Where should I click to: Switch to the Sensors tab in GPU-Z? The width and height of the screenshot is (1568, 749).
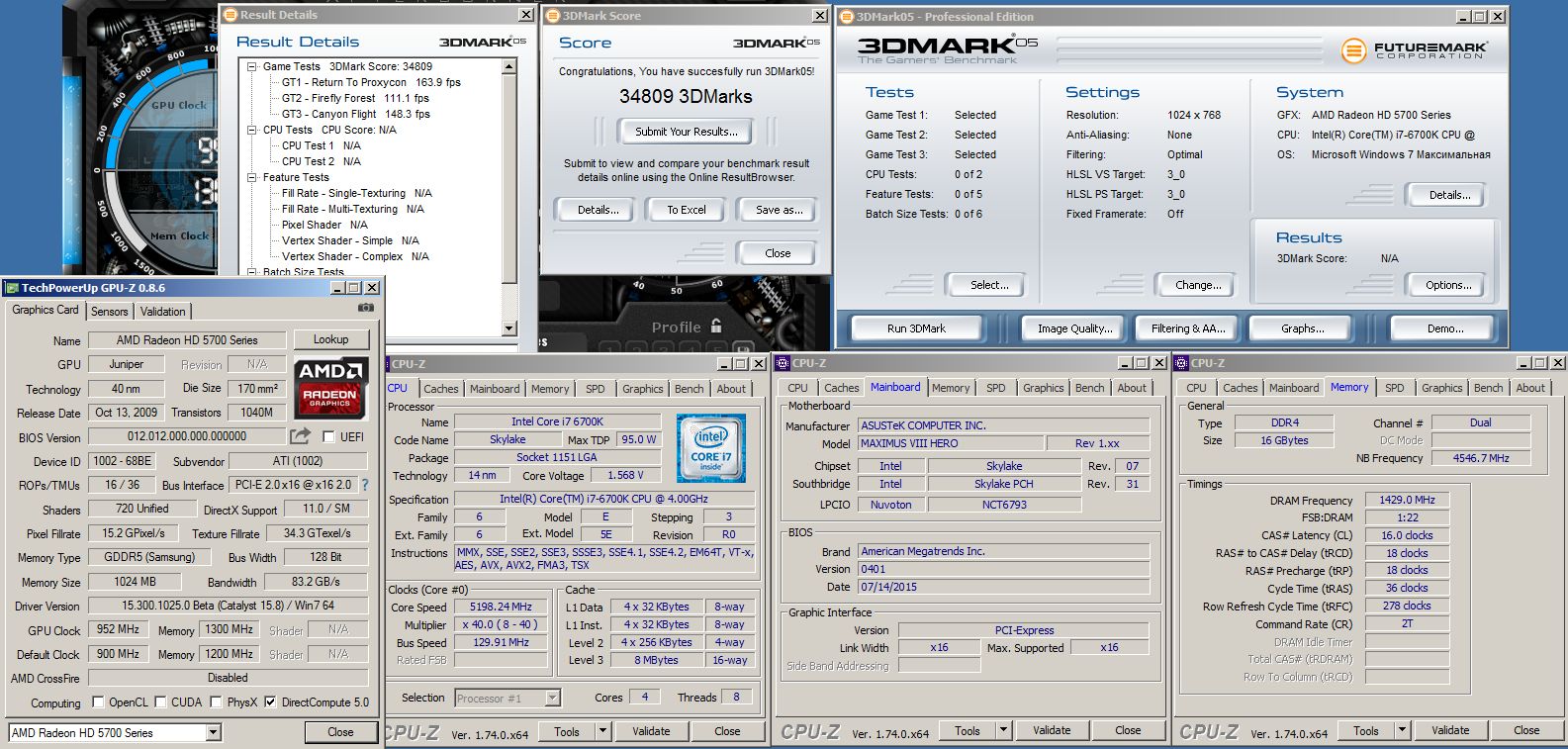pos(109,311)
